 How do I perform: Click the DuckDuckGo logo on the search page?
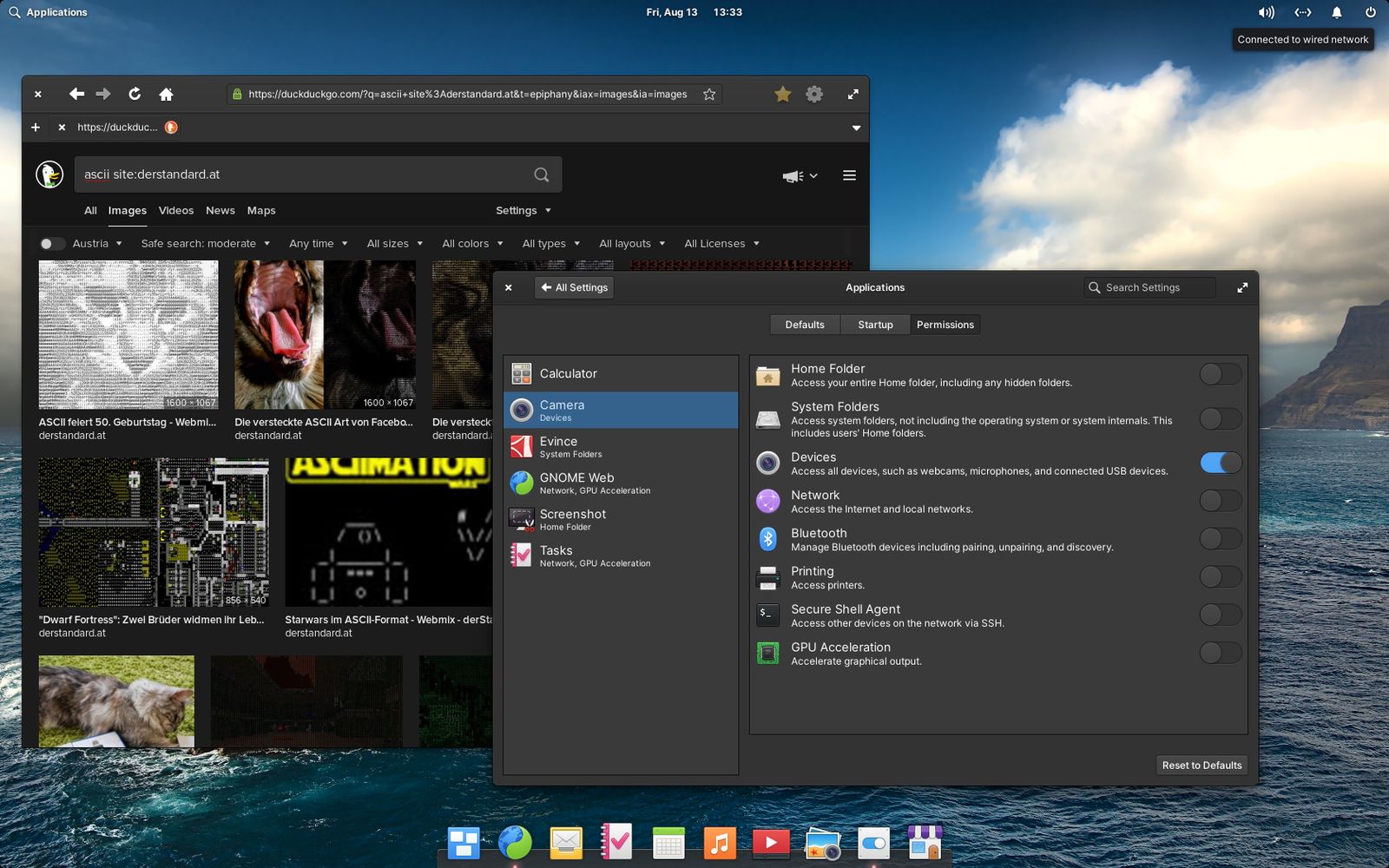click(49, 174)
